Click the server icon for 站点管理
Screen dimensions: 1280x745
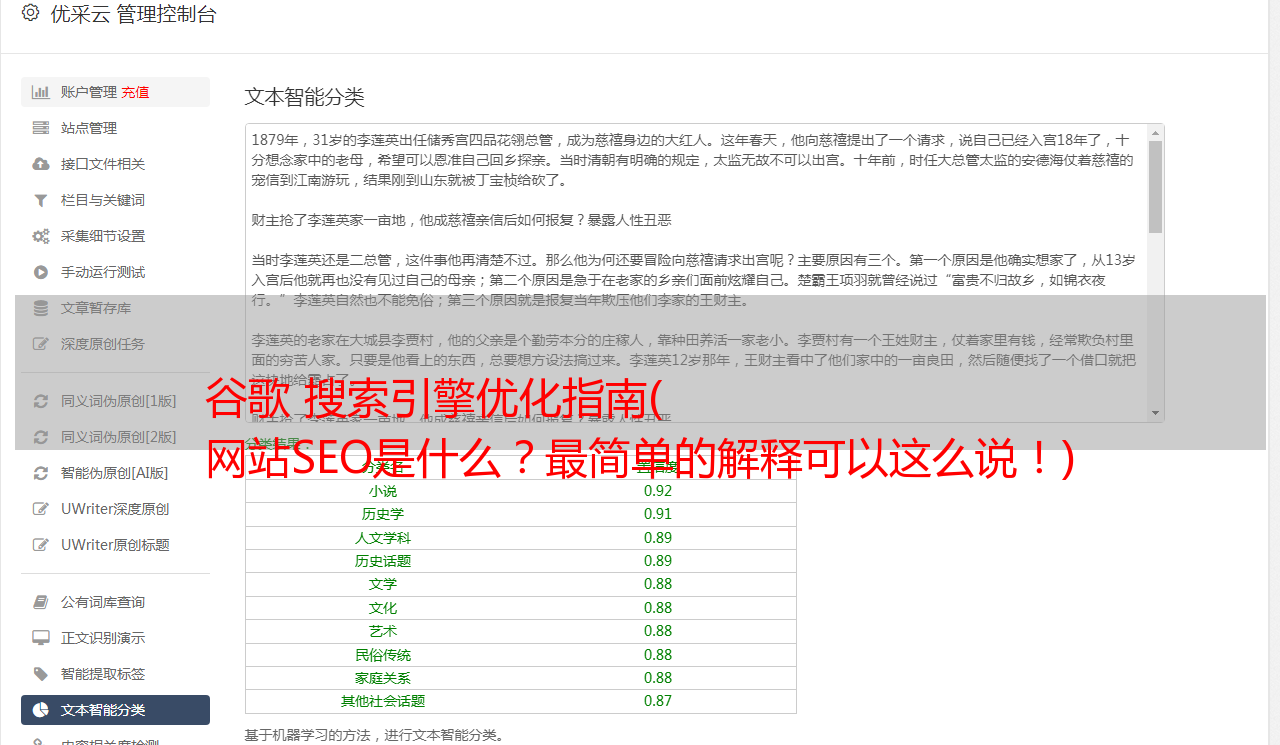pos(41,128)
